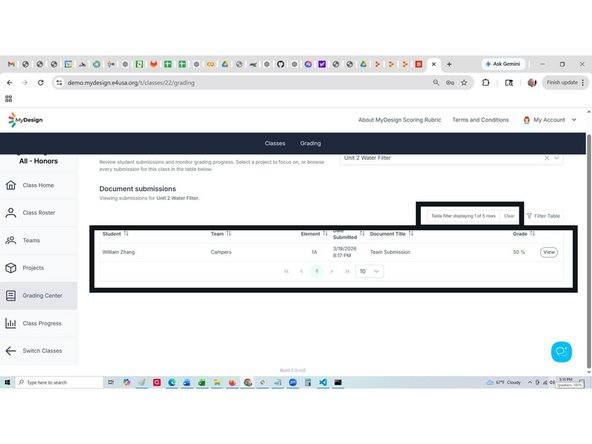
Task: Expand the Unit 2 Water Filter project selector
Action: [x=557, y=158]
